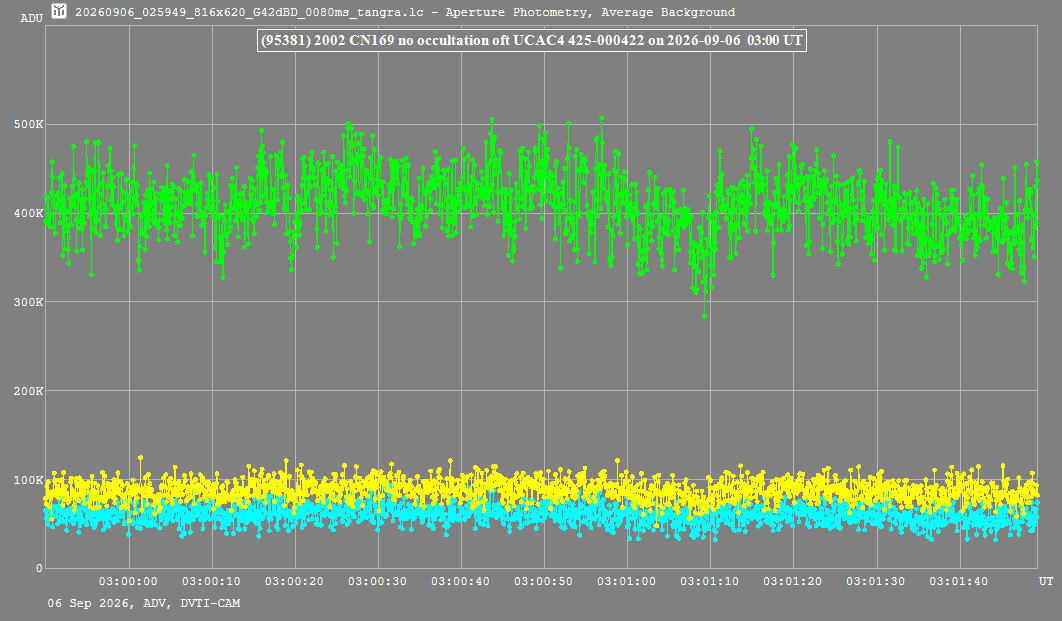Click the 03:00:50 time axis label

click(543, 581)
